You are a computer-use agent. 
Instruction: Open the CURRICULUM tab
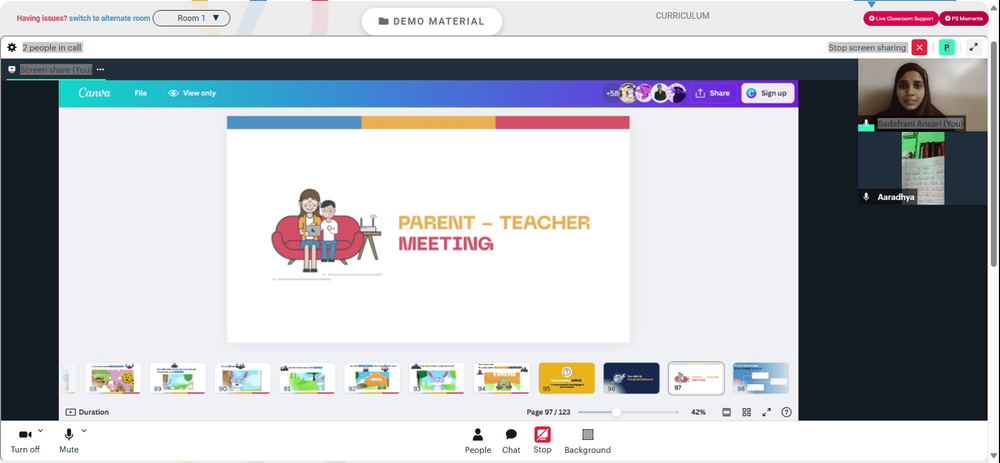pyautogui.click(x=682, y=16)
